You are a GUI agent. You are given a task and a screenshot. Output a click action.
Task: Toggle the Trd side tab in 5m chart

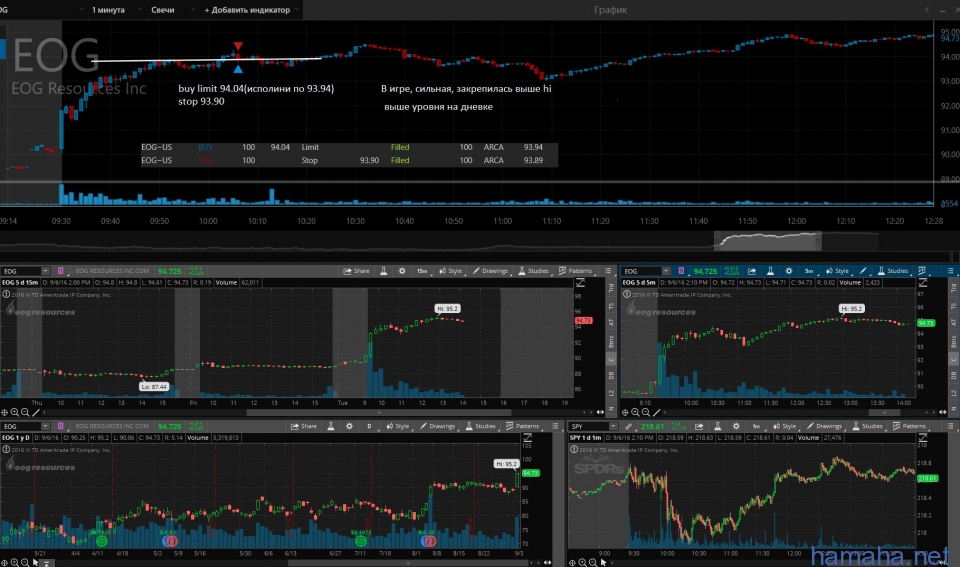click(x=953, y=287)
